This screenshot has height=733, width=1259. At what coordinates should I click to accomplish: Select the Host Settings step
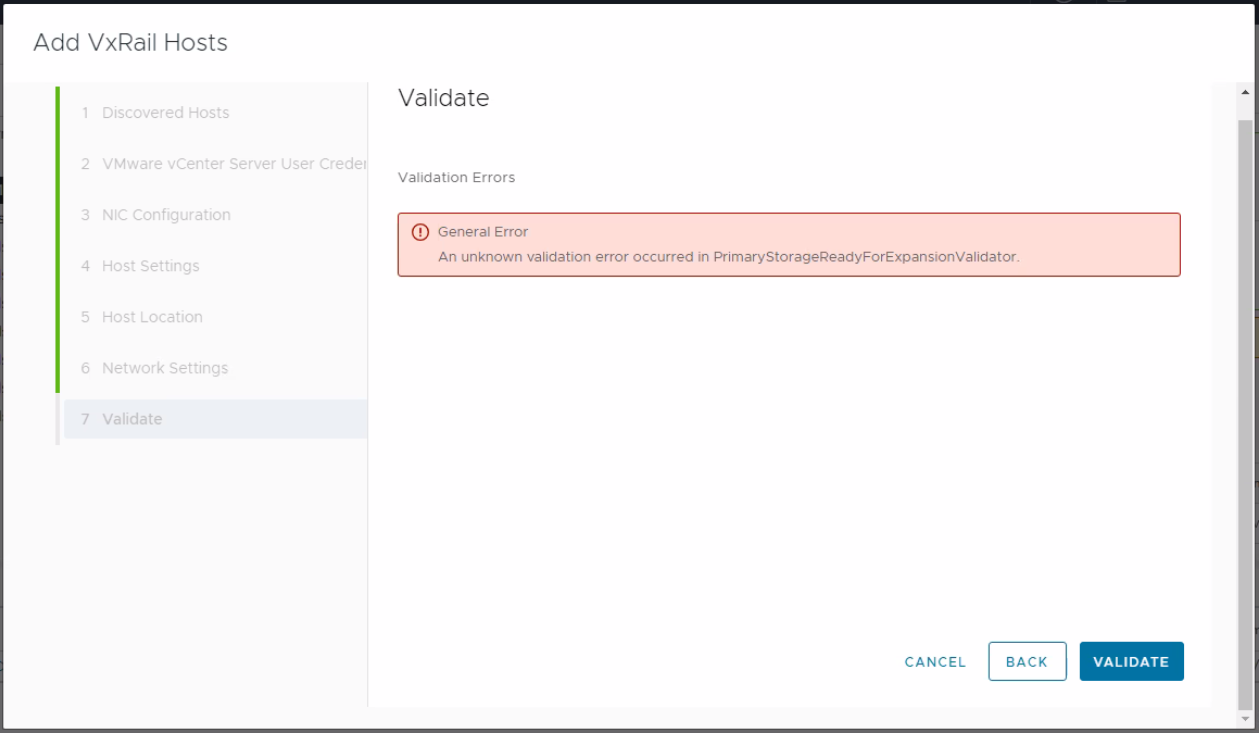point(150,265)
